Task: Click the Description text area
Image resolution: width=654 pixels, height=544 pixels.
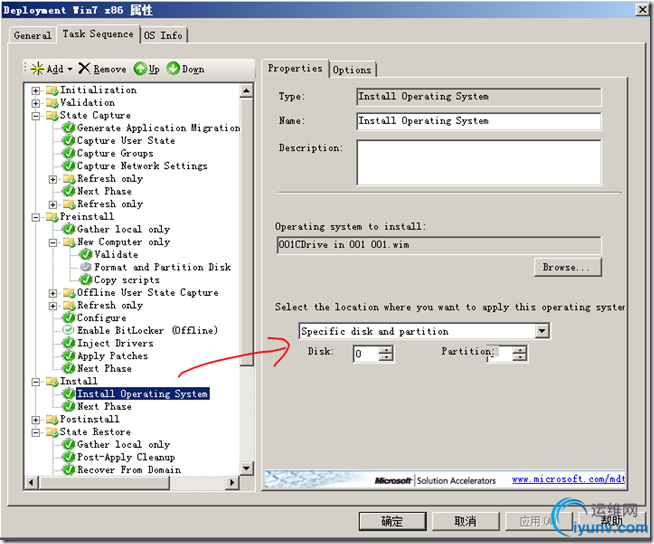Action: pyautogui.click(x=479, y=162)
